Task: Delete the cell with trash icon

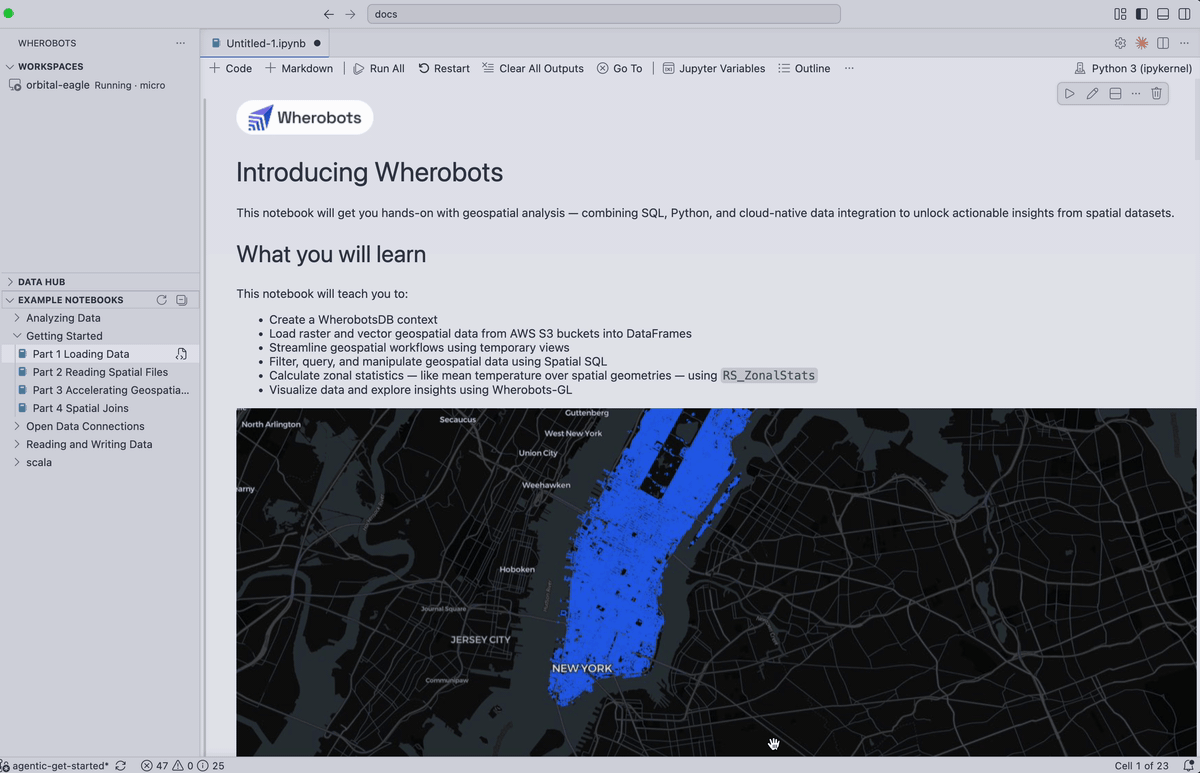Action: click(x=1156, y=93)
